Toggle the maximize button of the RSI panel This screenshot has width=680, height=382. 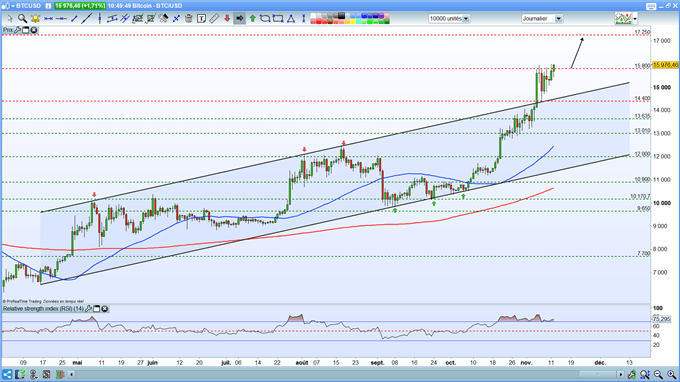click(x=97, y=309)
